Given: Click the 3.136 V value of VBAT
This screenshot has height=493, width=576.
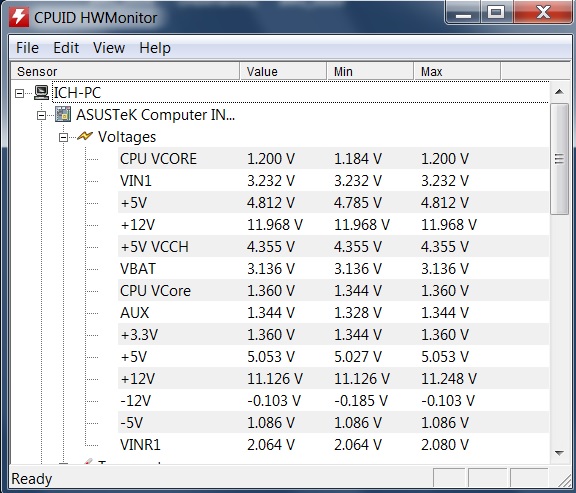Looking at the screenshot, I should pos(271,269).
